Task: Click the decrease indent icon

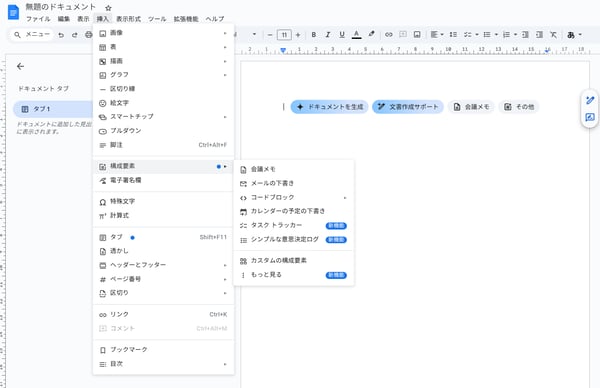Action: click(x=525, y=34)
